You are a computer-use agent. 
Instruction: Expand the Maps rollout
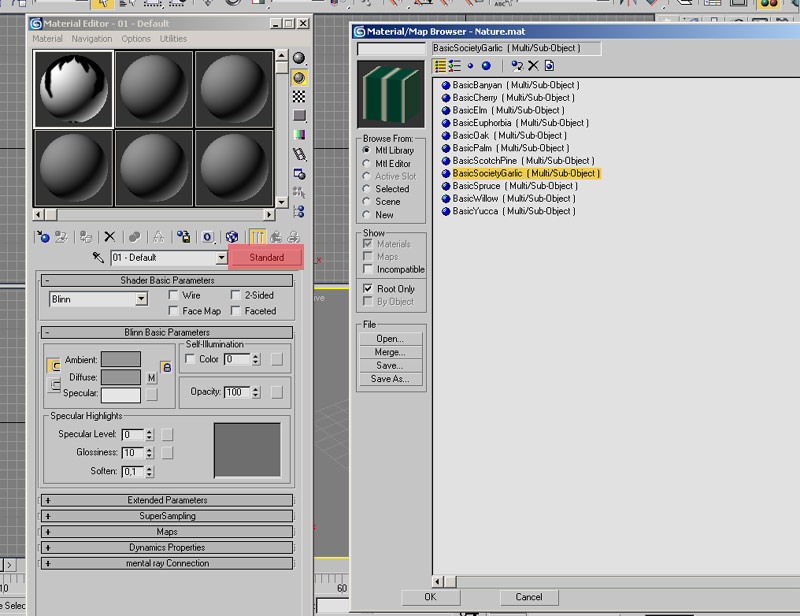pyautogui.click(x=167, y=532)
